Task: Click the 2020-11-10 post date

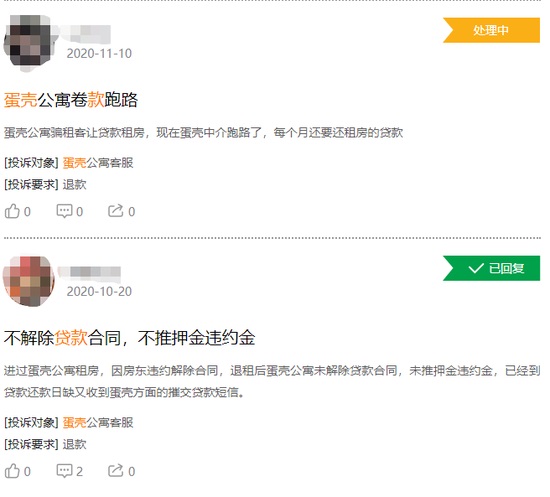Action: pyautogui.click(x=99, y=54)
